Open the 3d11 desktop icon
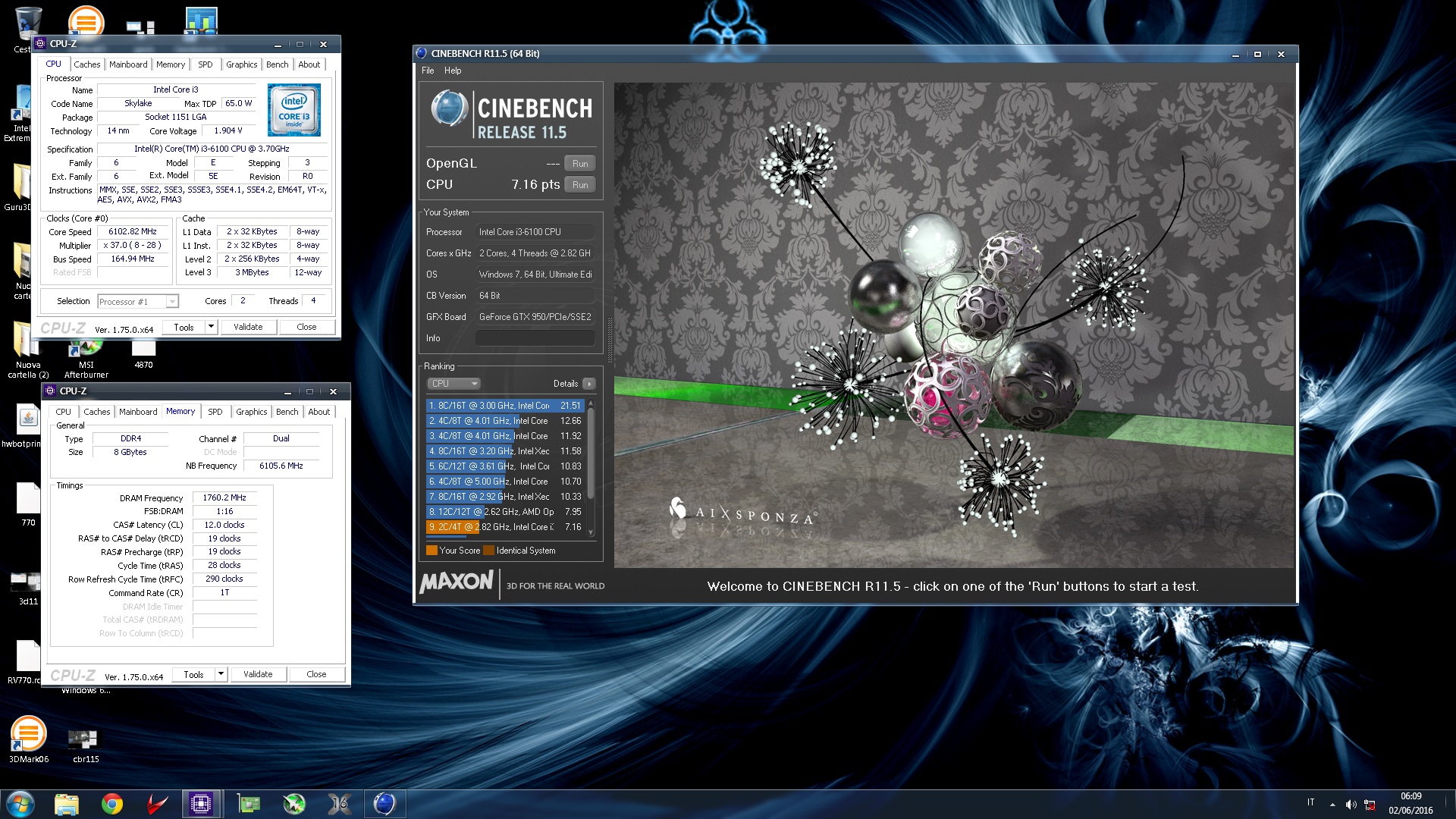1456x819 pixels. pyautogui.click(x=28, y=585)
